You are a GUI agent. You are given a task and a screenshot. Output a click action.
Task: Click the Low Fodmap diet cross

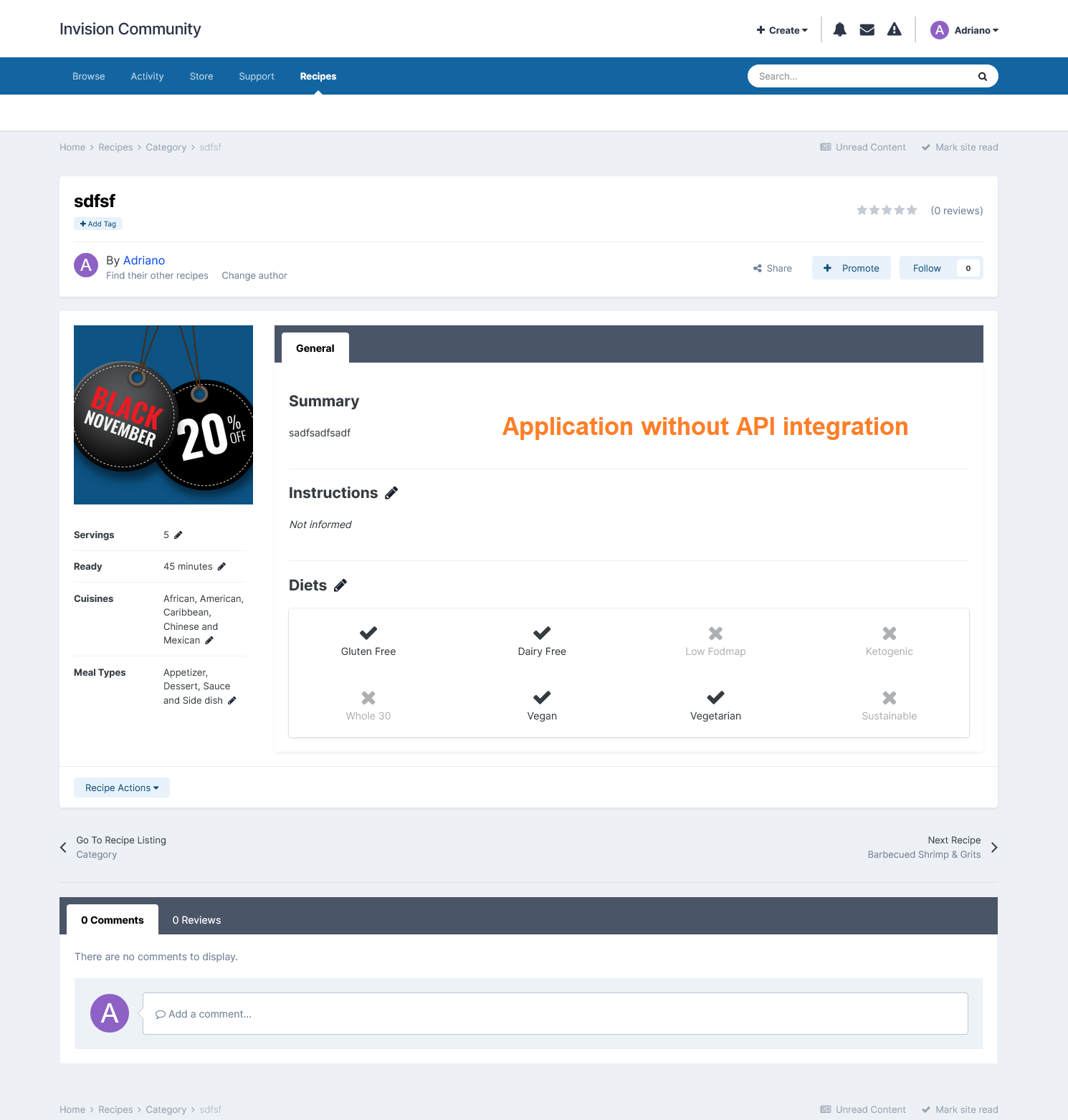coord(715,633)
